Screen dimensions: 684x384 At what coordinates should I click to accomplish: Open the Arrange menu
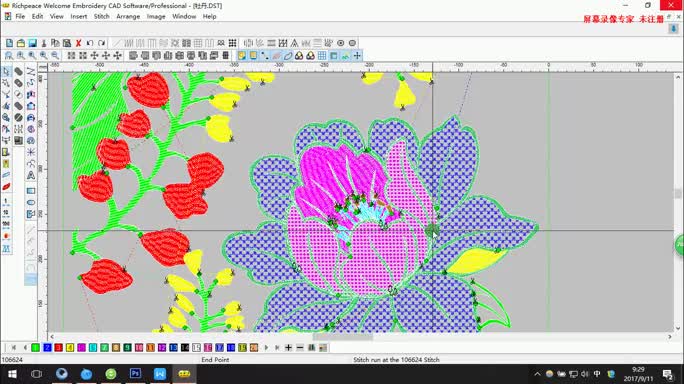128,16
